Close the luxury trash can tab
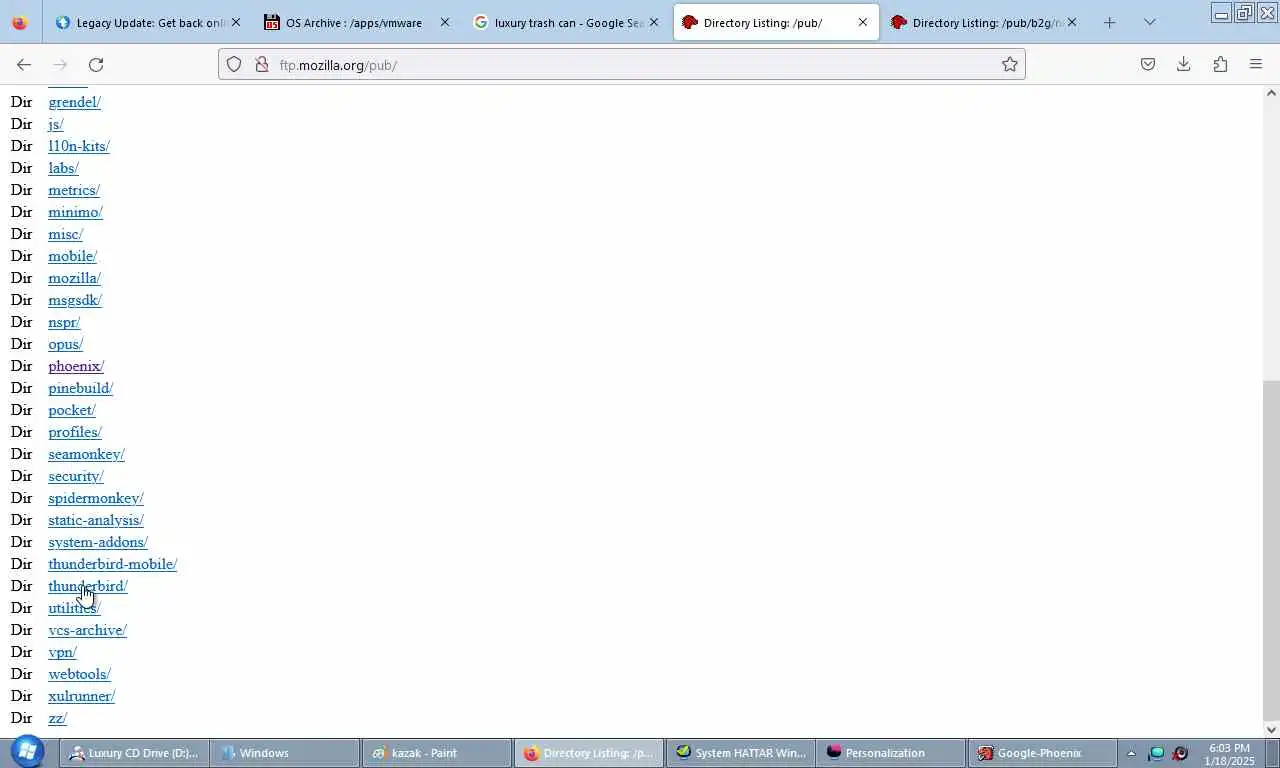Viewport: 1280px width, 768px height. [x=654, y=22]
